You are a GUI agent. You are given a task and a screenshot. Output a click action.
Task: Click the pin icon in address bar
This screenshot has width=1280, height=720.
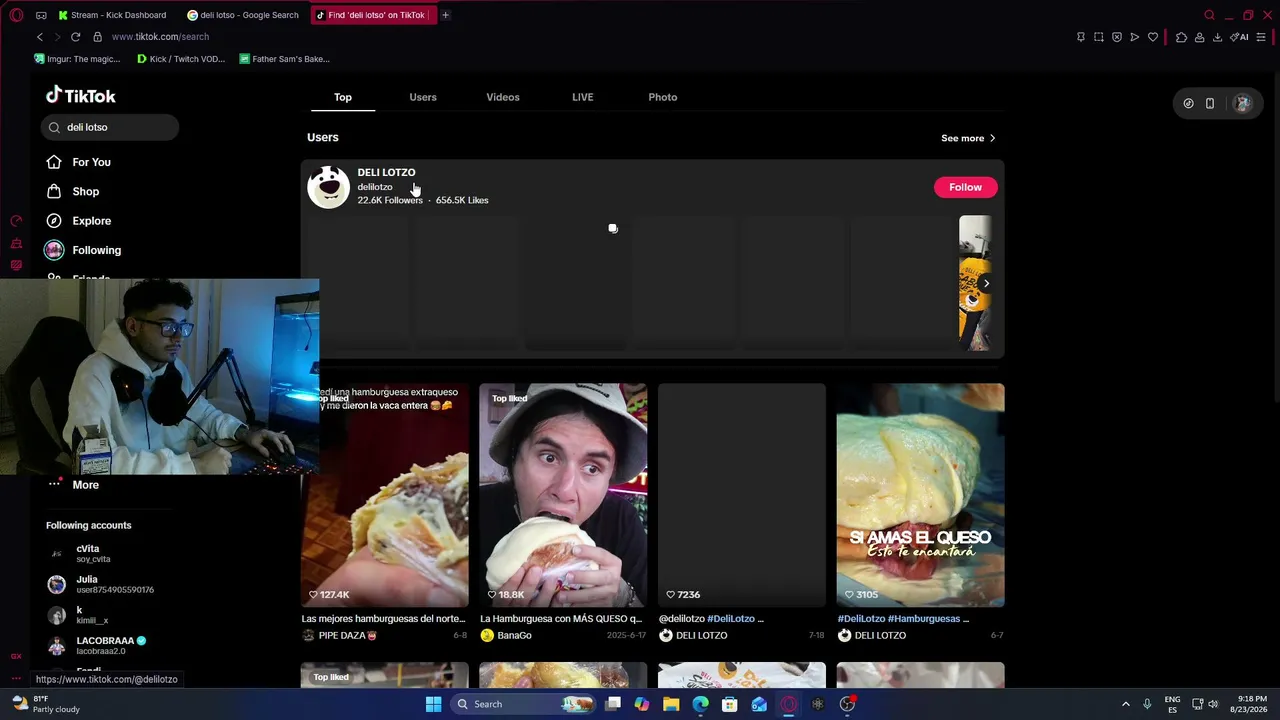pos(1081,37)
